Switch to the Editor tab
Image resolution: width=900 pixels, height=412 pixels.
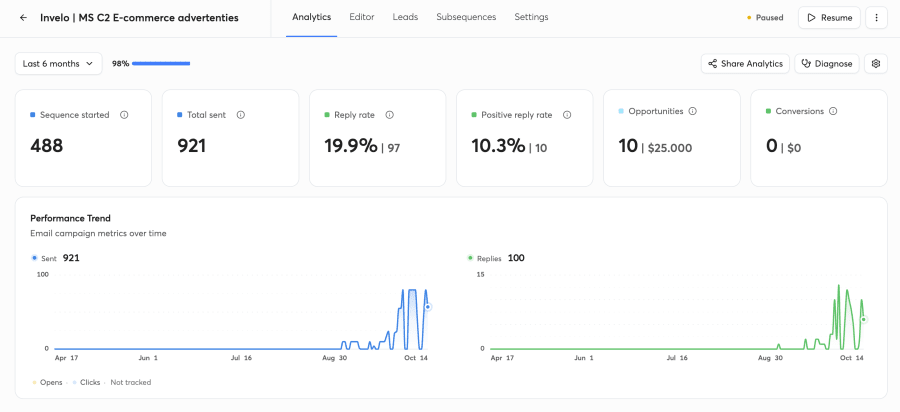coord(362,17)
